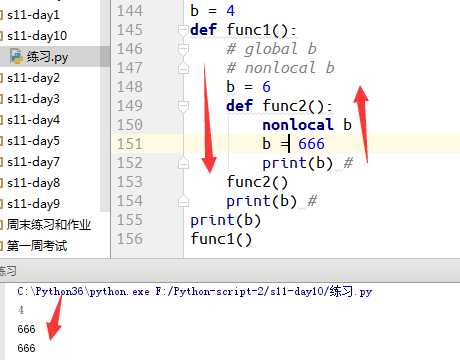The width and height of the screenshot is (460, 360).
Task: Click the '# nonlocal b' comment
Action: (x=281, y=68)
